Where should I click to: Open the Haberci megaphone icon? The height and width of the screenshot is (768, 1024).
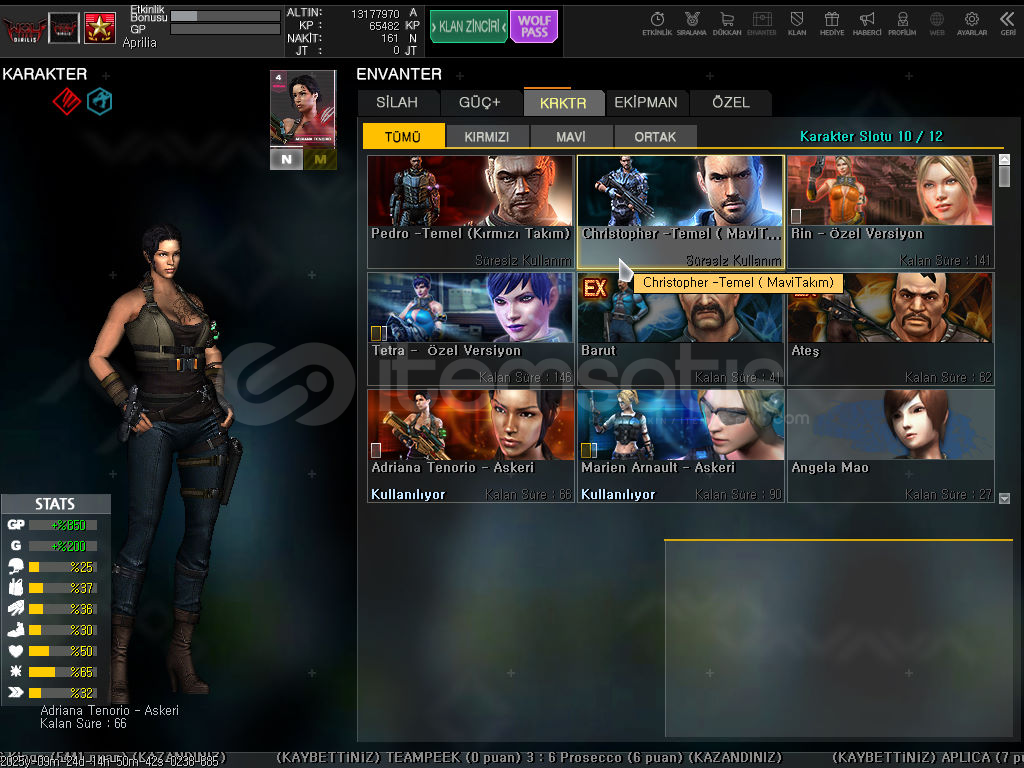867,23
